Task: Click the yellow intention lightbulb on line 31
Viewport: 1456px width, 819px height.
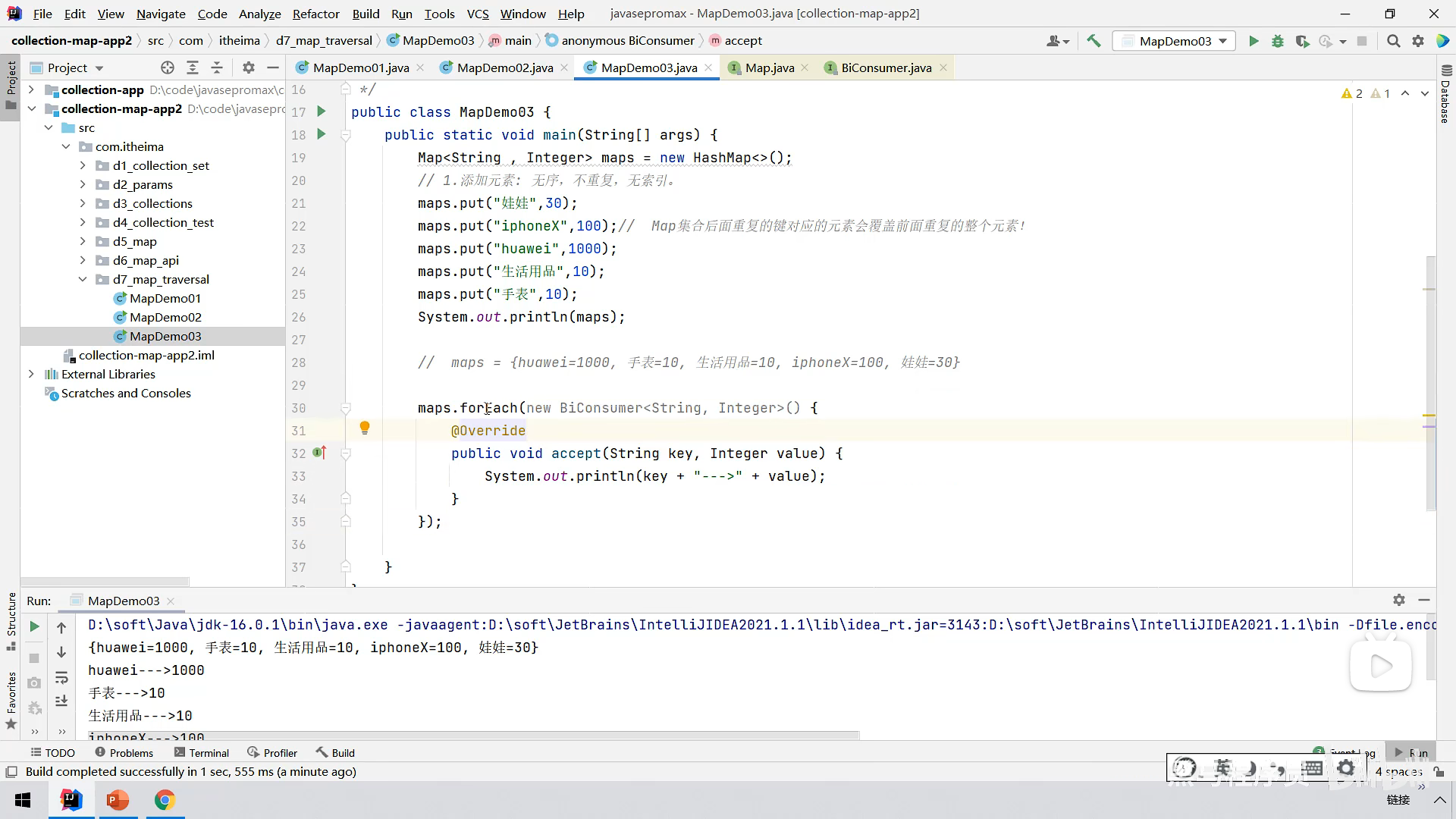Action: click(x=364, y=428)
